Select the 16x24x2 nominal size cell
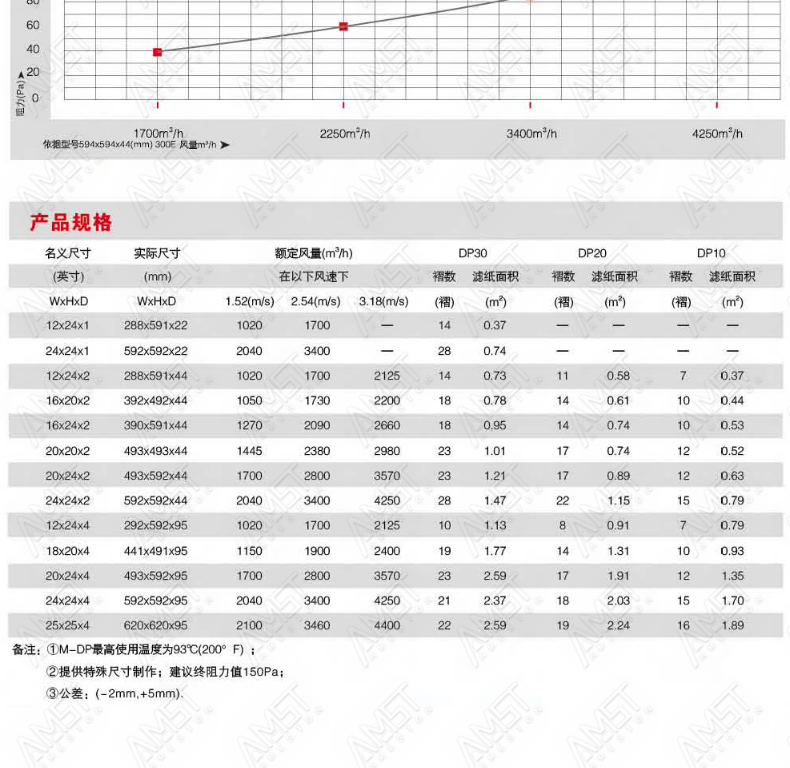Viewport: 790px width, 768px height. [x=68, y=425]
